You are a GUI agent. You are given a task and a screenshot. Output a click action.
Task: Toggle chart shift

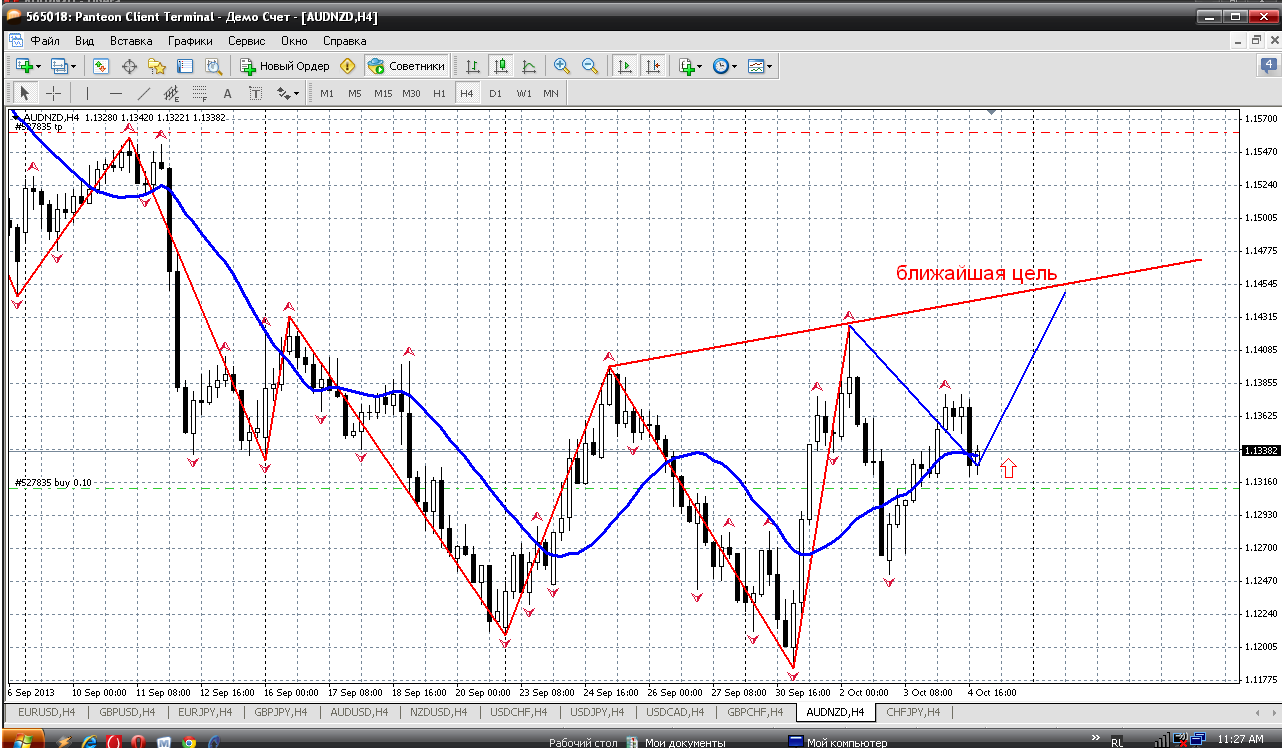tap(653, 66)
